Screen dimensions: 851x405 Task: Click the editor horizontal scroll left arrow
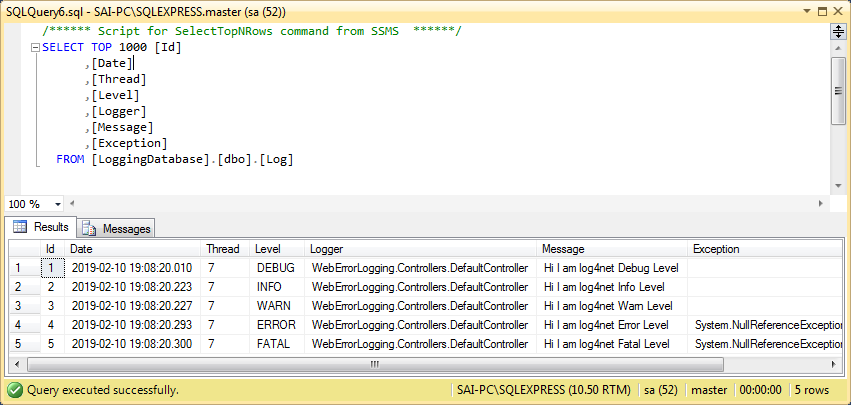click(x=72, y=204)
